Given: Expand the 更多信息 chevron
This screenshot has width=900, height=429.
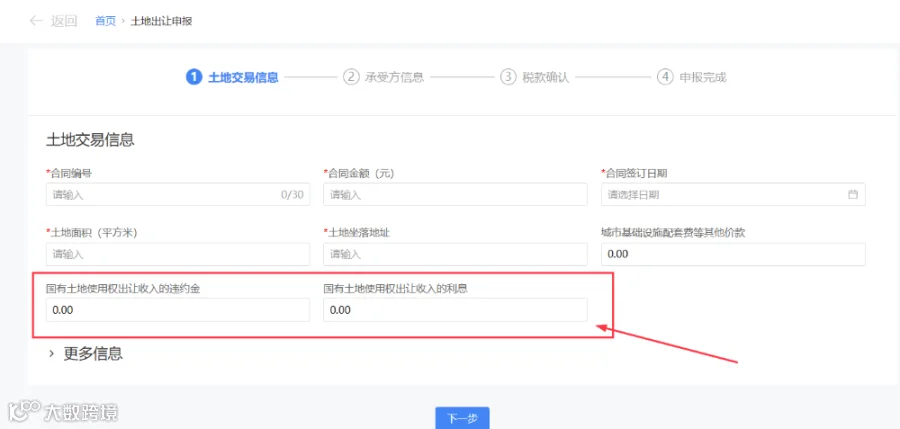Looking at the screenshot, I should tap(52, 354).
